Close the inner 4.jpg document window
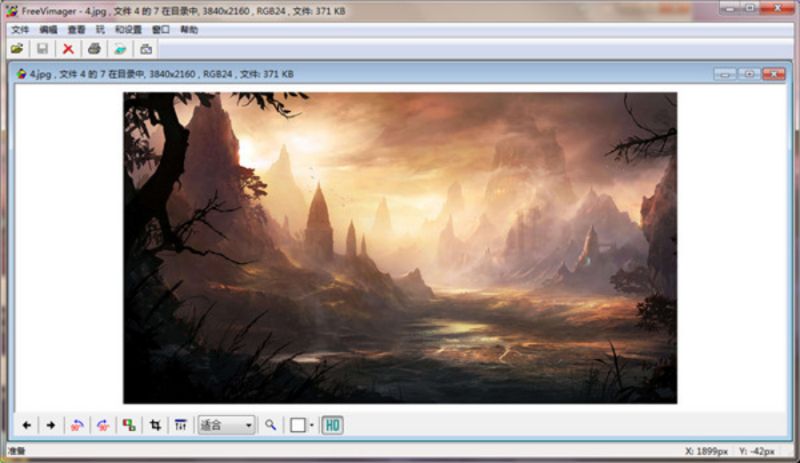 click(773, 75)
